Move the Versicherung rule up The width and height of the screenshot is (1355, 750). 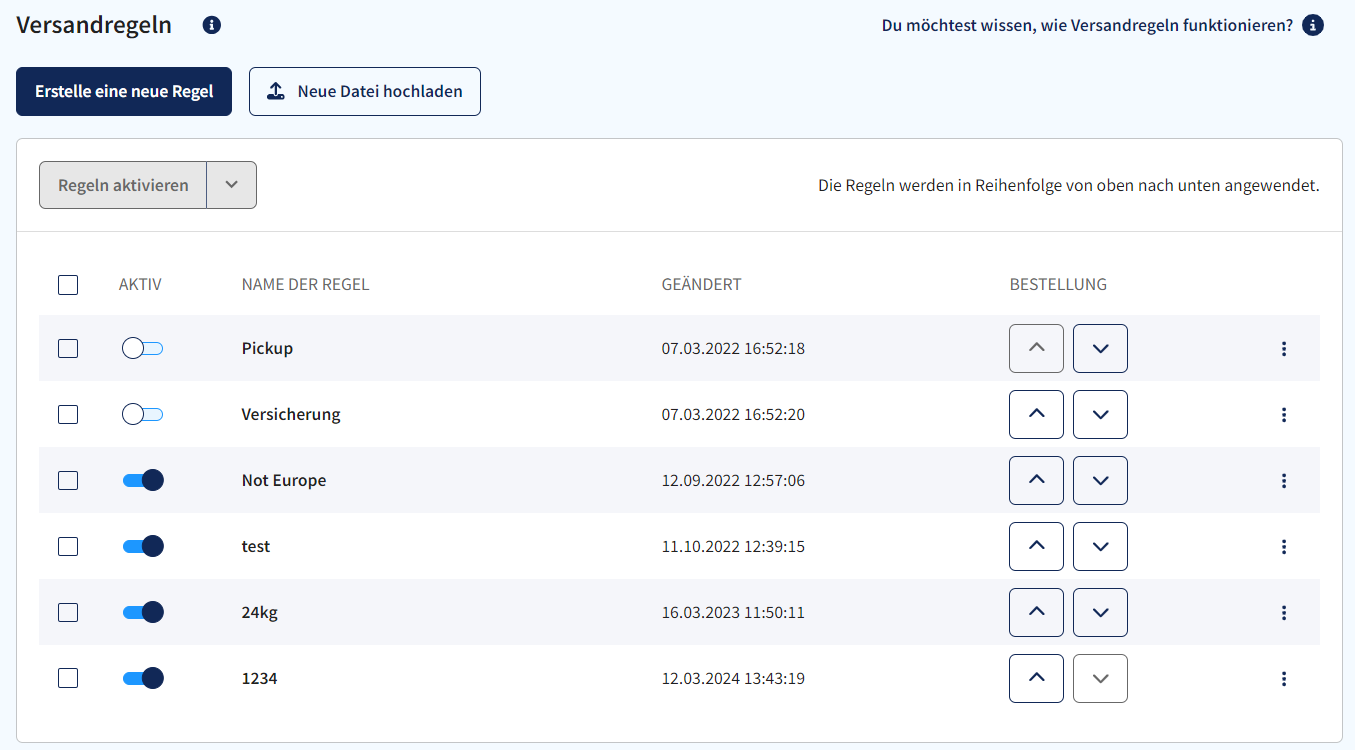1037,414
